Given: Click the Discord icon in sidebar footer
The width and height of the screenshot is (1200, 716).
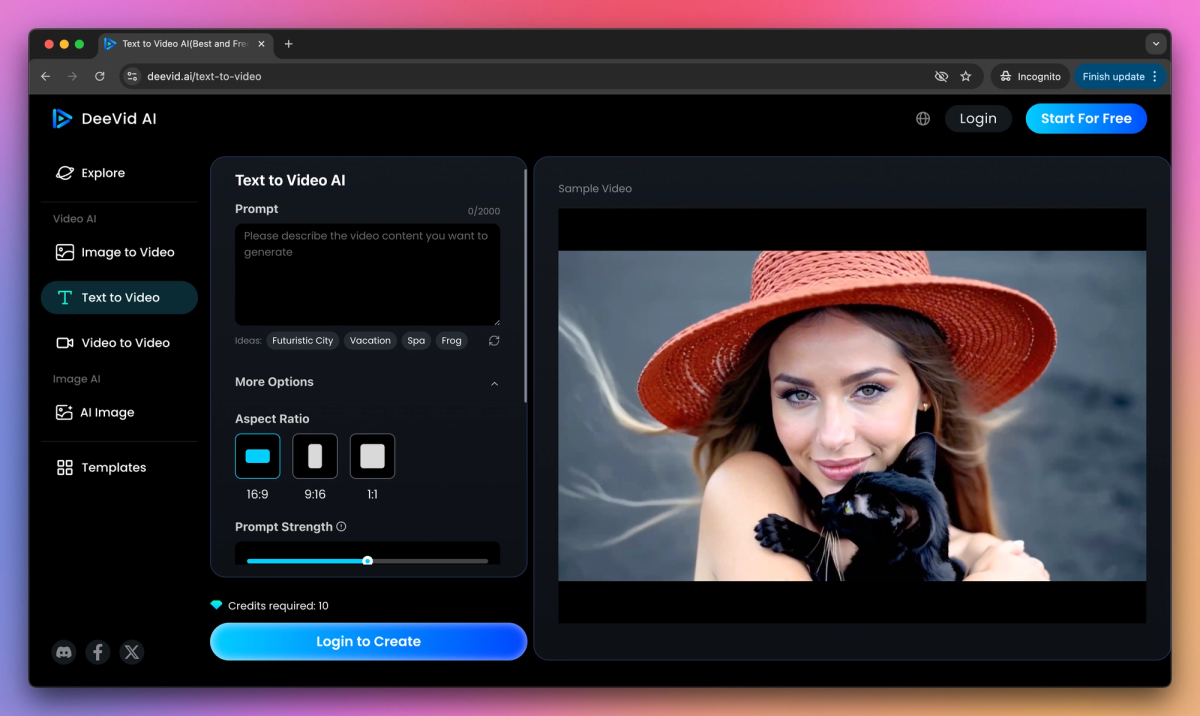Looking at the screenshot, I should pyautogui.click(x=64, y=652).
